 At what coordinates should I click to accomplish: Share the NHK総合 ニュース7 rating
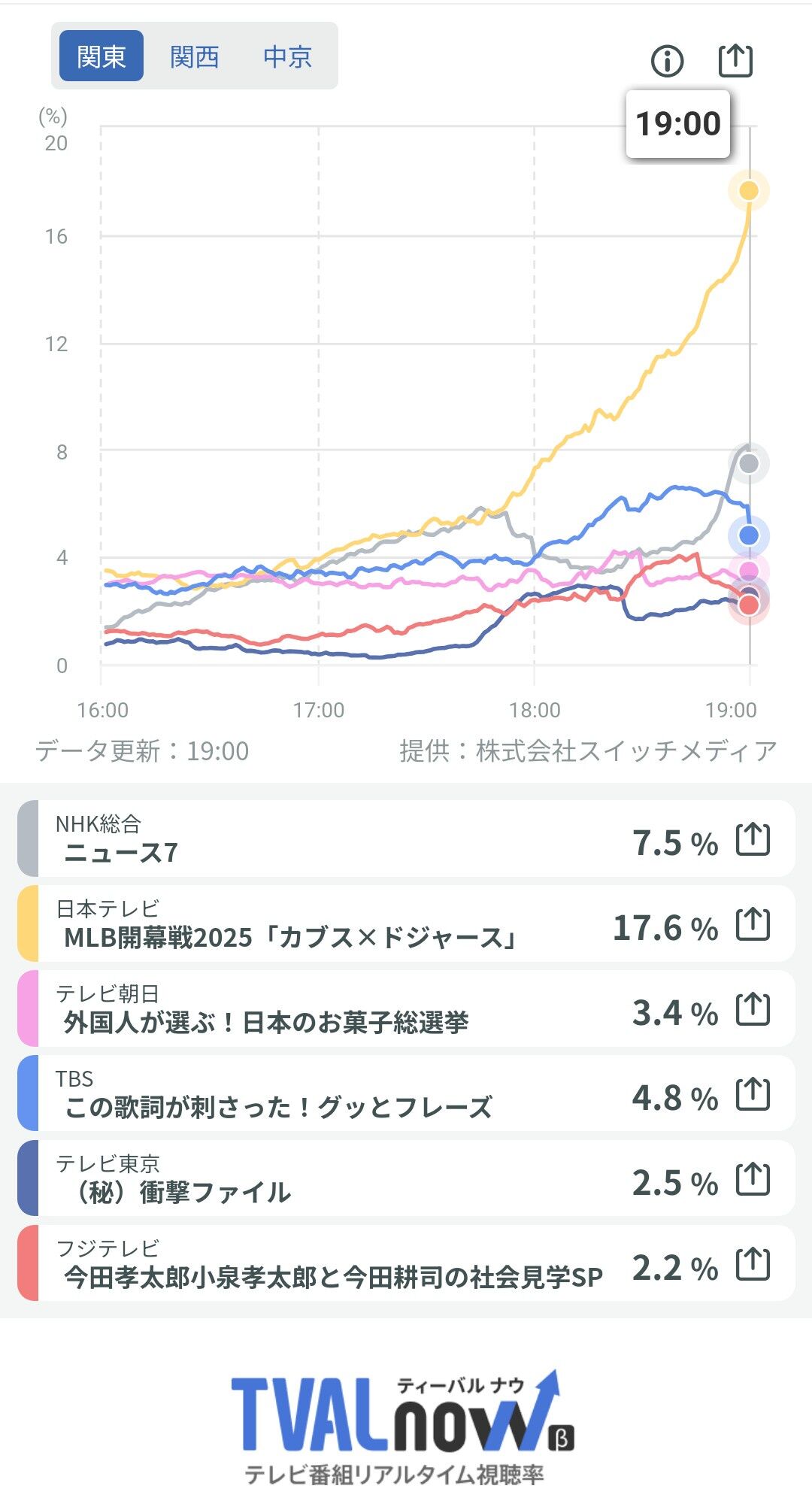pyautogui.click(x=753, y=839)
